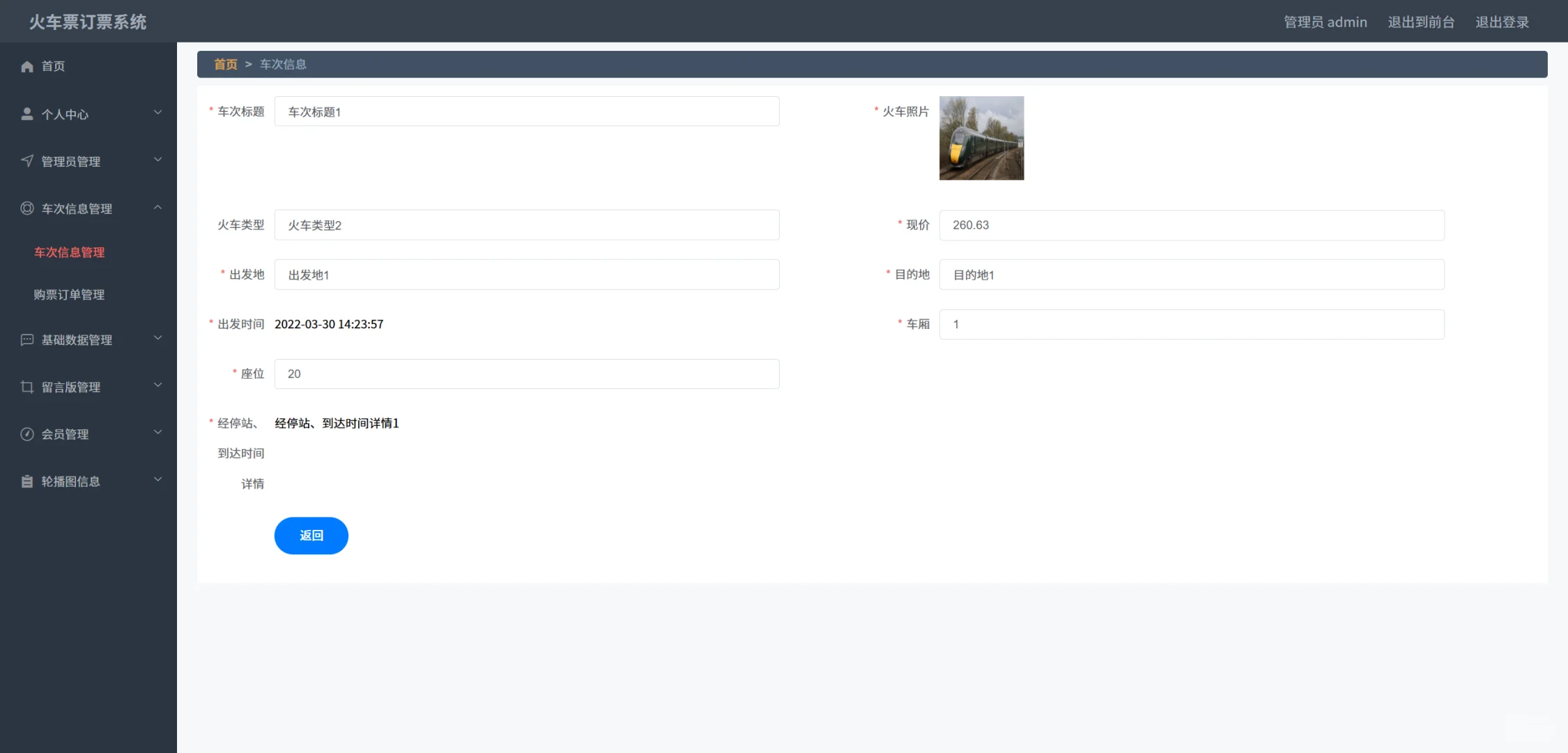Open the 首页 breadcrumb link
The width and height of the screenshot is (1568, 753).
[224, 63]
